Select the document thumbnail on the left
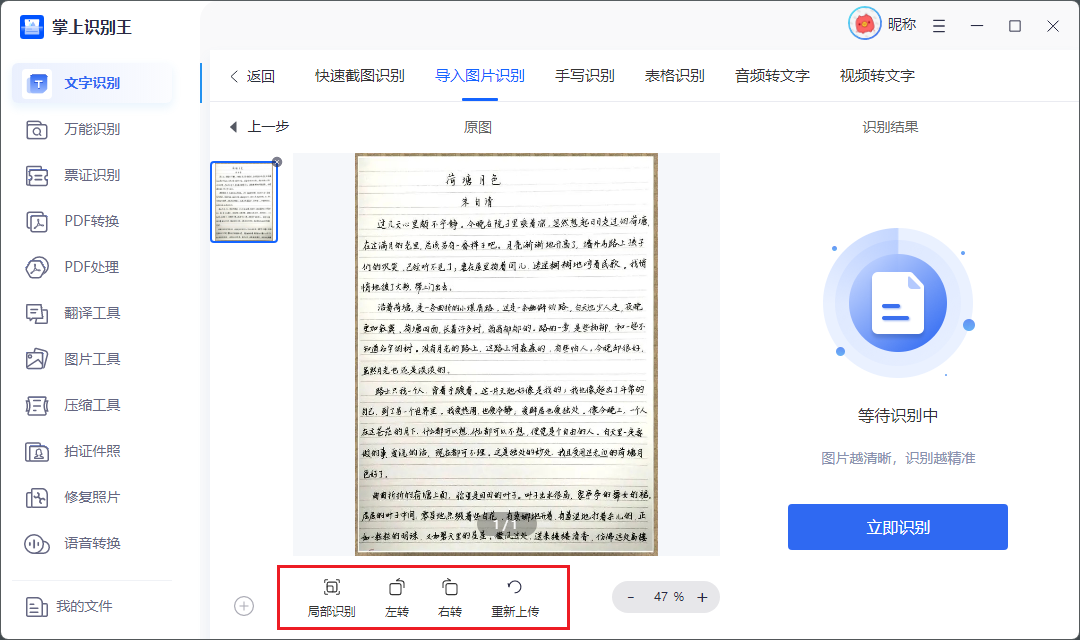1080x640 pixels. coord(243,202)
